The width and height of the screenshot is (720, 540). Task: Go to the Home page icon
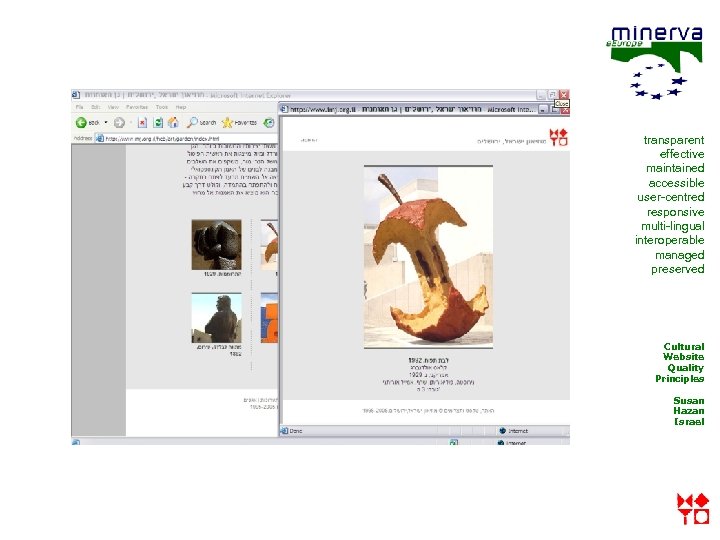(x=173, y=123)
